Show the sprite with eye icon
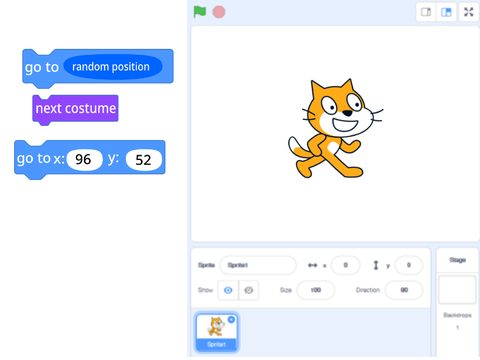 228,290
